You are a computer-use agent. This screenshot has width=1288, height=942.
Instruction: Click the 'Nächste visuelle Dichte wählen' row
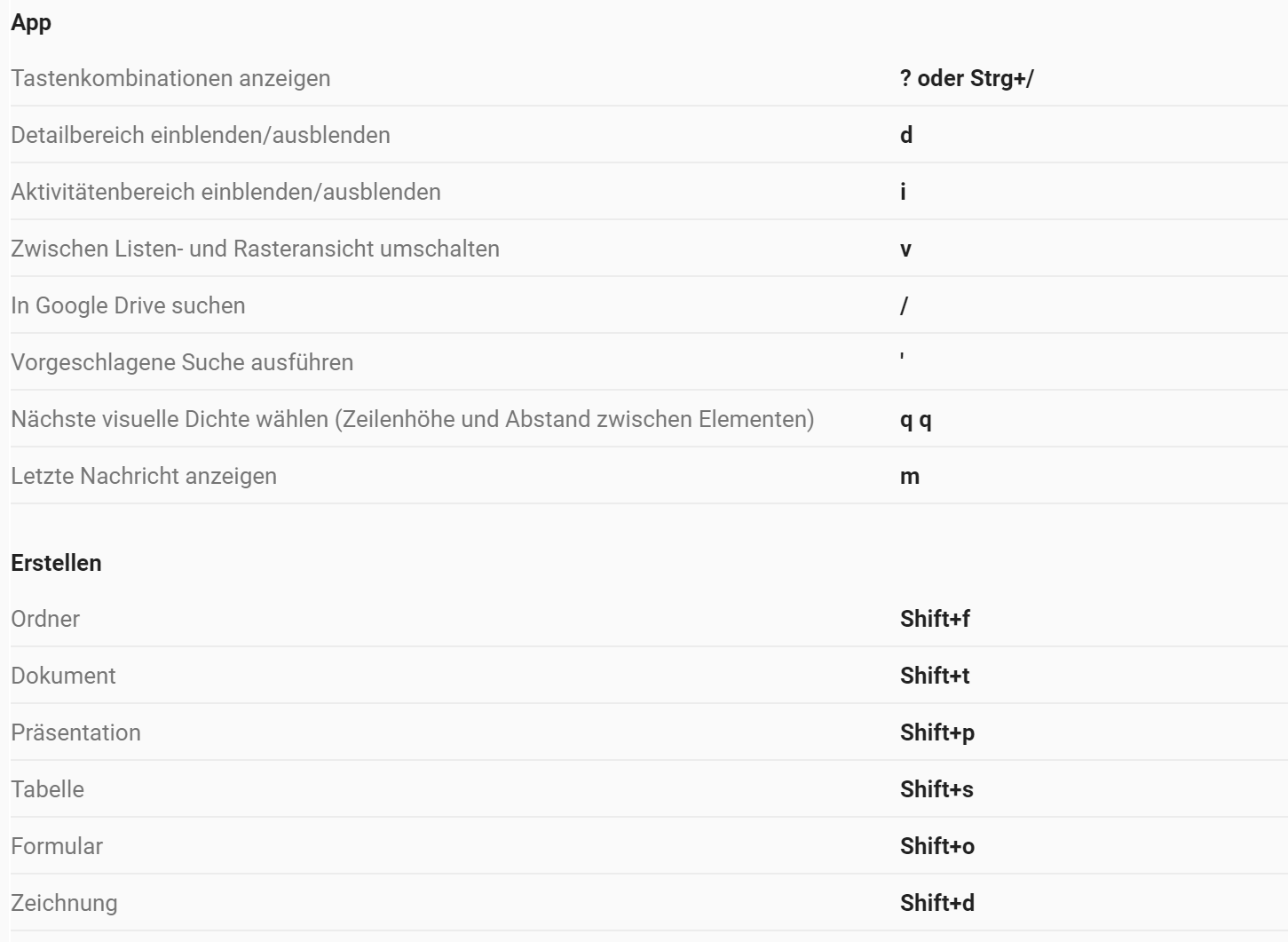[x=412, y=419]
